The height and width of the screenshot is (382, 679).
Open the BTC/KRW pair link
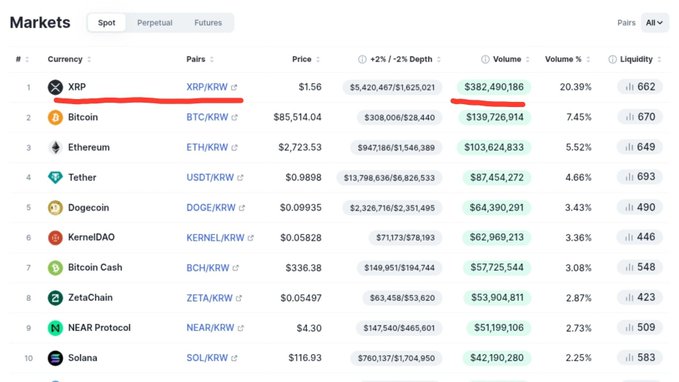click(207, 117)
